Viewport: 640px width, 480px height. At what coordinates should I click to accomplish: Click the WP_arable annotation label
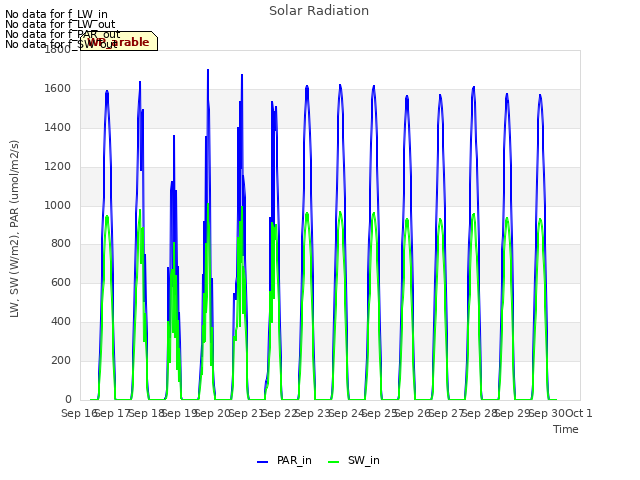[119, 41]
